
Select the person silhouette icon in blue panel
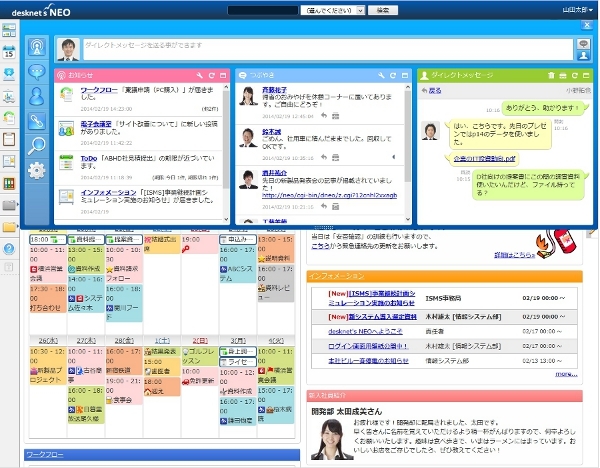click(37, 96)
